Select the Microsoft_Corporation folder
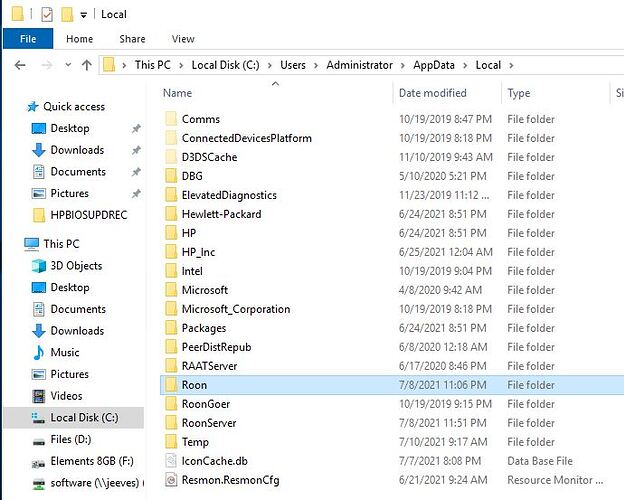Image resolution: width=624 pixels, height=500 pixels. (236, 309)
